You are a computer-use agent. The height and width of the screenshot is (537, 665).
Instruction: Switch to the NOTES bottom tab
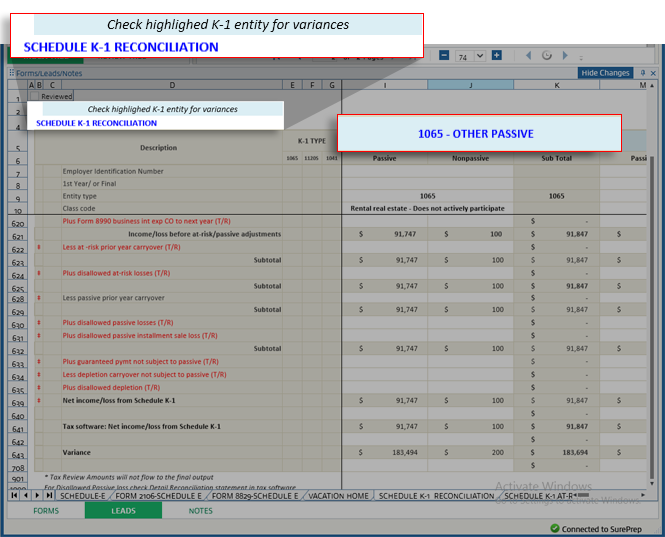[x=201, y=511]
